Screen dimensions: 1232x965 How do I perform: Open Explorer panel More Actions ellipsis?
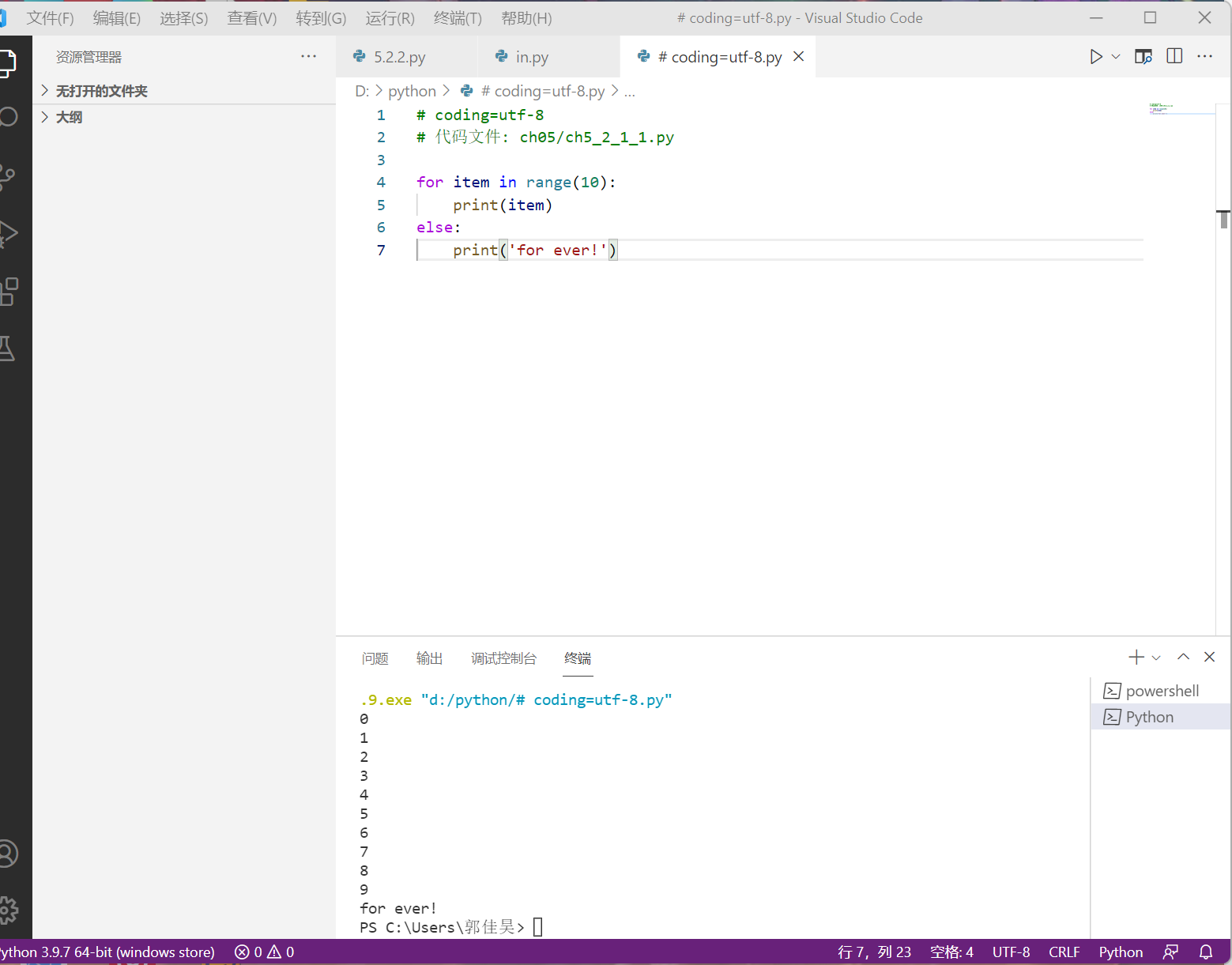(x=308, y=56)
